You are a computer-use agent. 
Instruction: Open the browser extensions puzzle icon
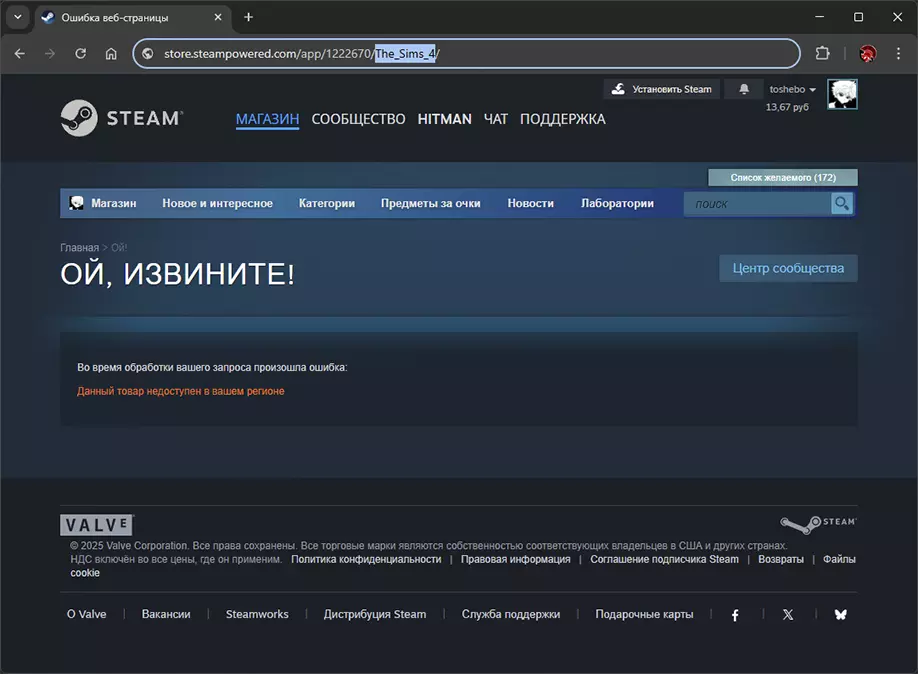point(823,54)
